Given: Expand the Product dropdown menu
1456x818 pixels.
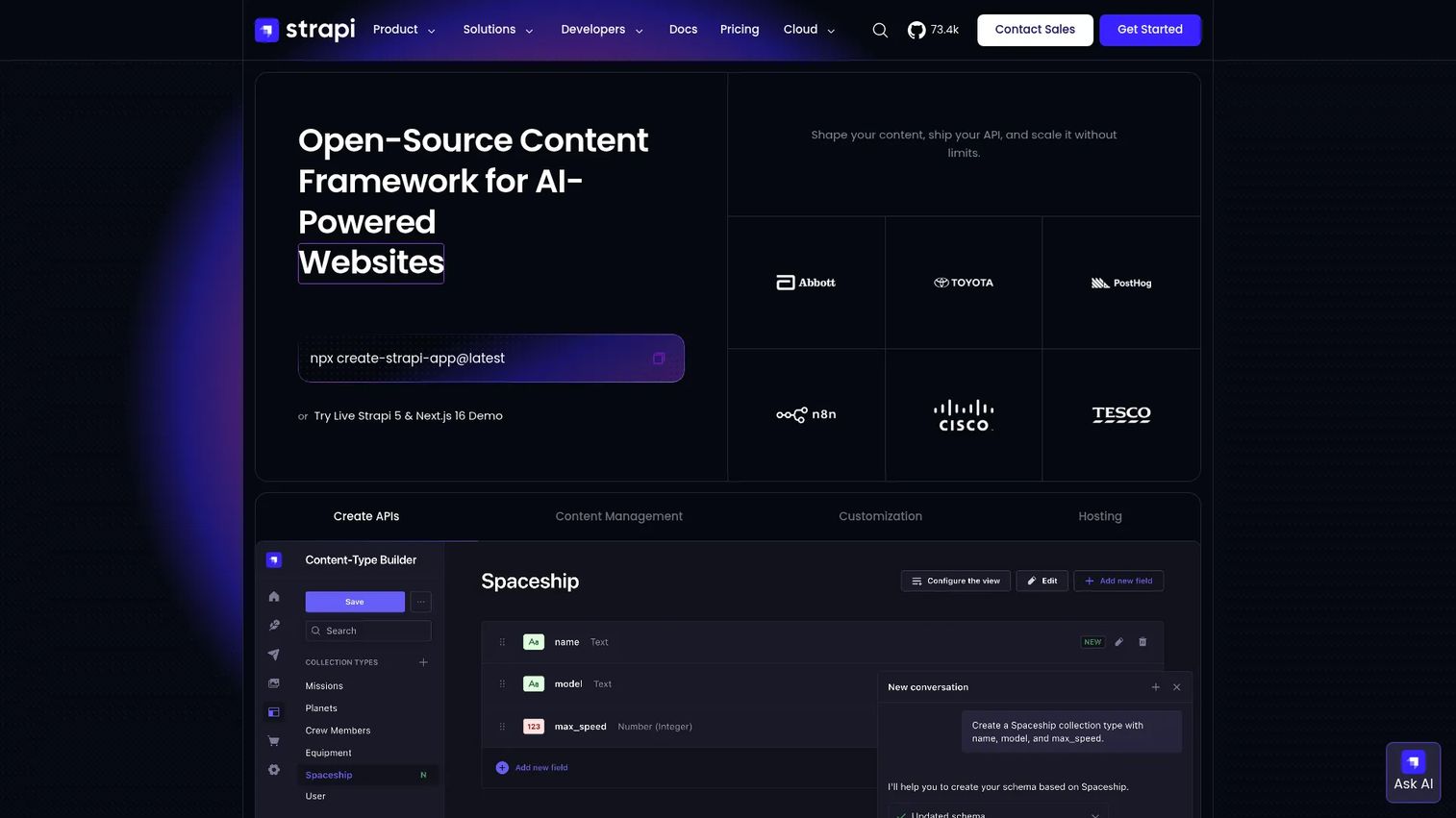Looking at the screenshot, I should 404,30.
